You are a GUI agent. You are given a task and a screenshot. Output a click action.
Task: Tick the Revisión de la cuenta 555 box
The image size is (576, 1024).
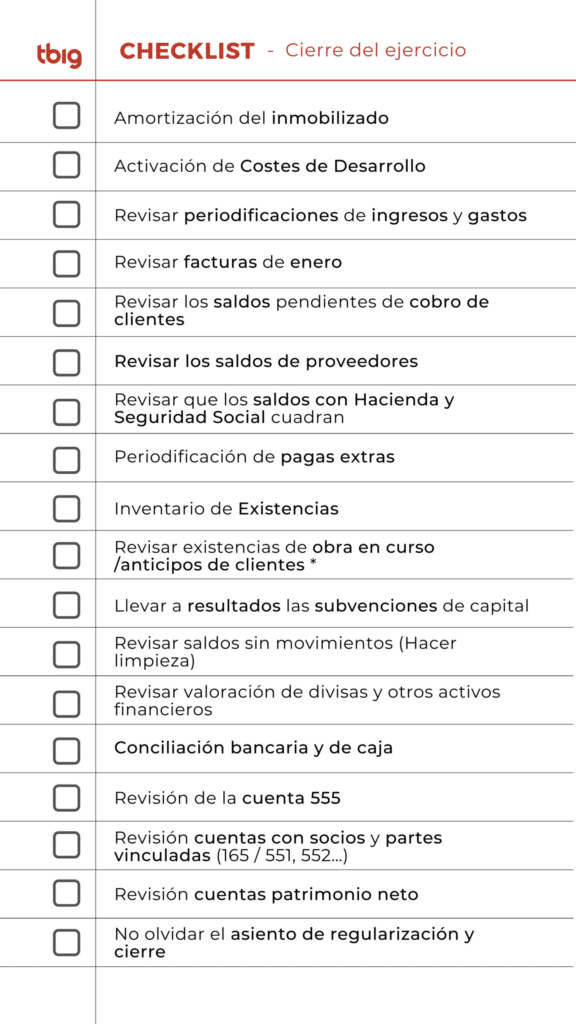coord(67,798)
